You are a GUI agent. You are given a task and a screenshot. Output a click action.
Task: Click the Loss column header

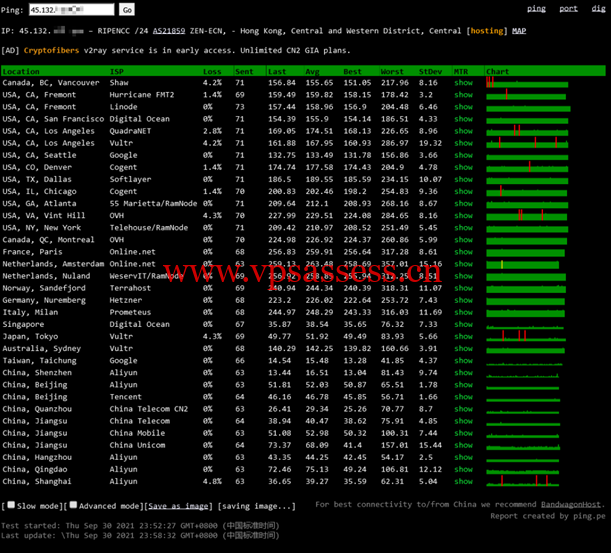[x=212, y=72]
